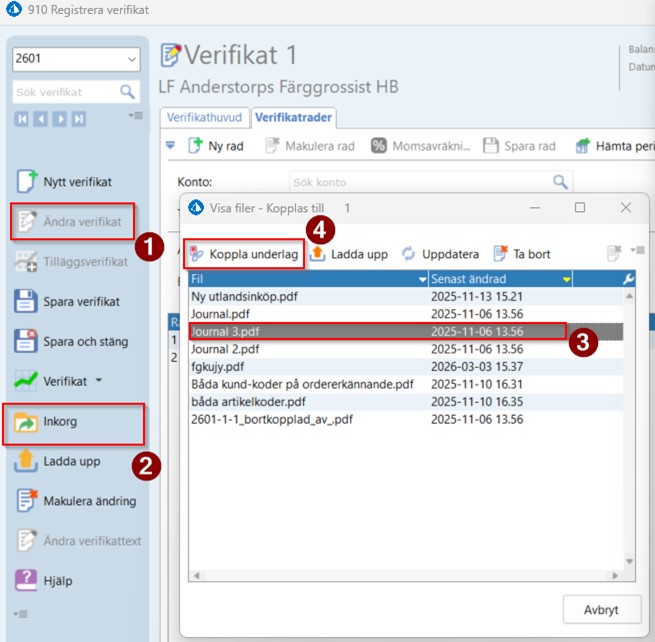Go to first verifikat navigation arrow

[x=21, y=119]
